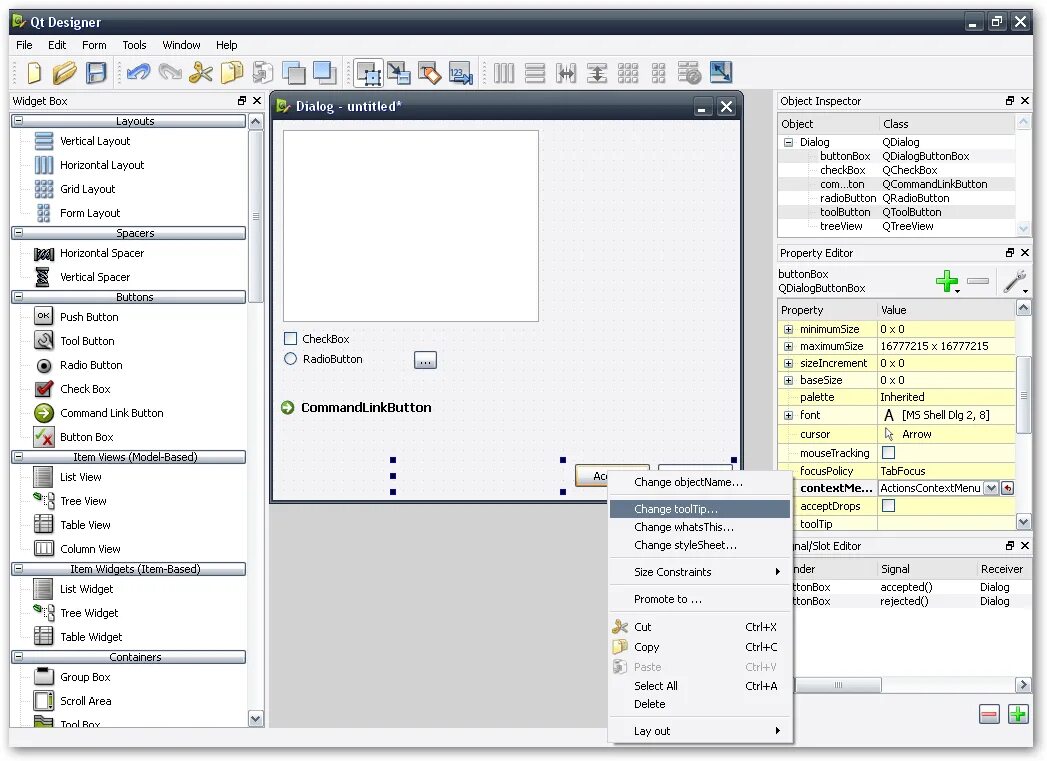Image resolution: width=1047 pixels, height=761 pixels.
Task: Select the Edit Signals/Slots mode icon
Action: (x=399, y=72)
